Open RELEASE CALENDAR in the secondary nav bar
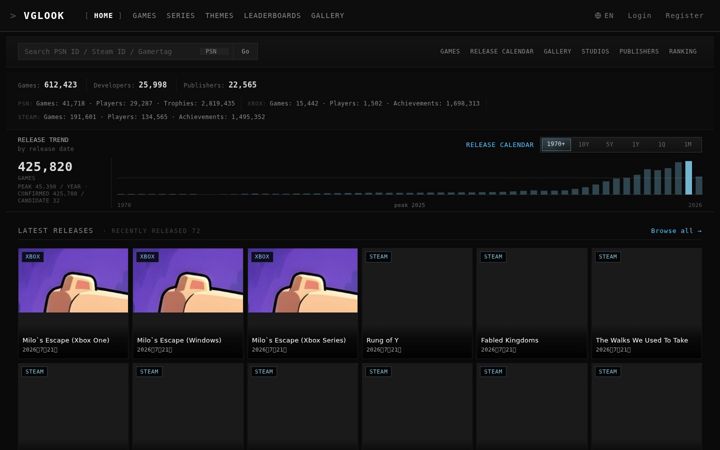 [501, 51]
